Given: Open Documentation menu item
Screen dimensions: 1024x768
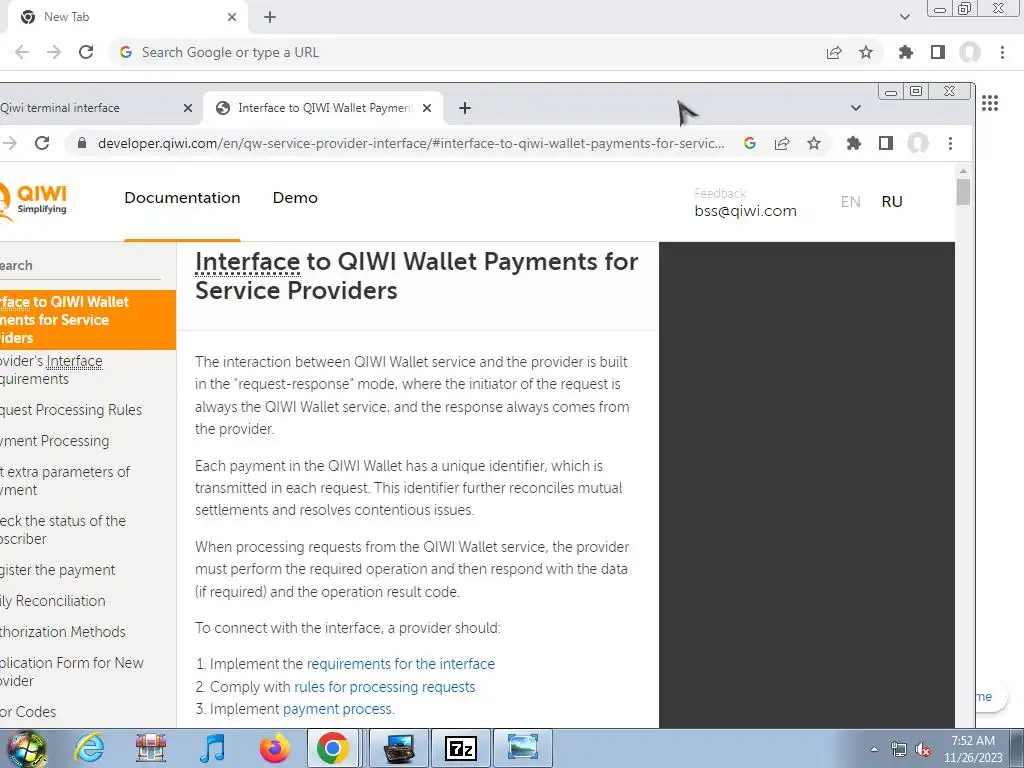Looking at the screenshot, I should (182, 197).
